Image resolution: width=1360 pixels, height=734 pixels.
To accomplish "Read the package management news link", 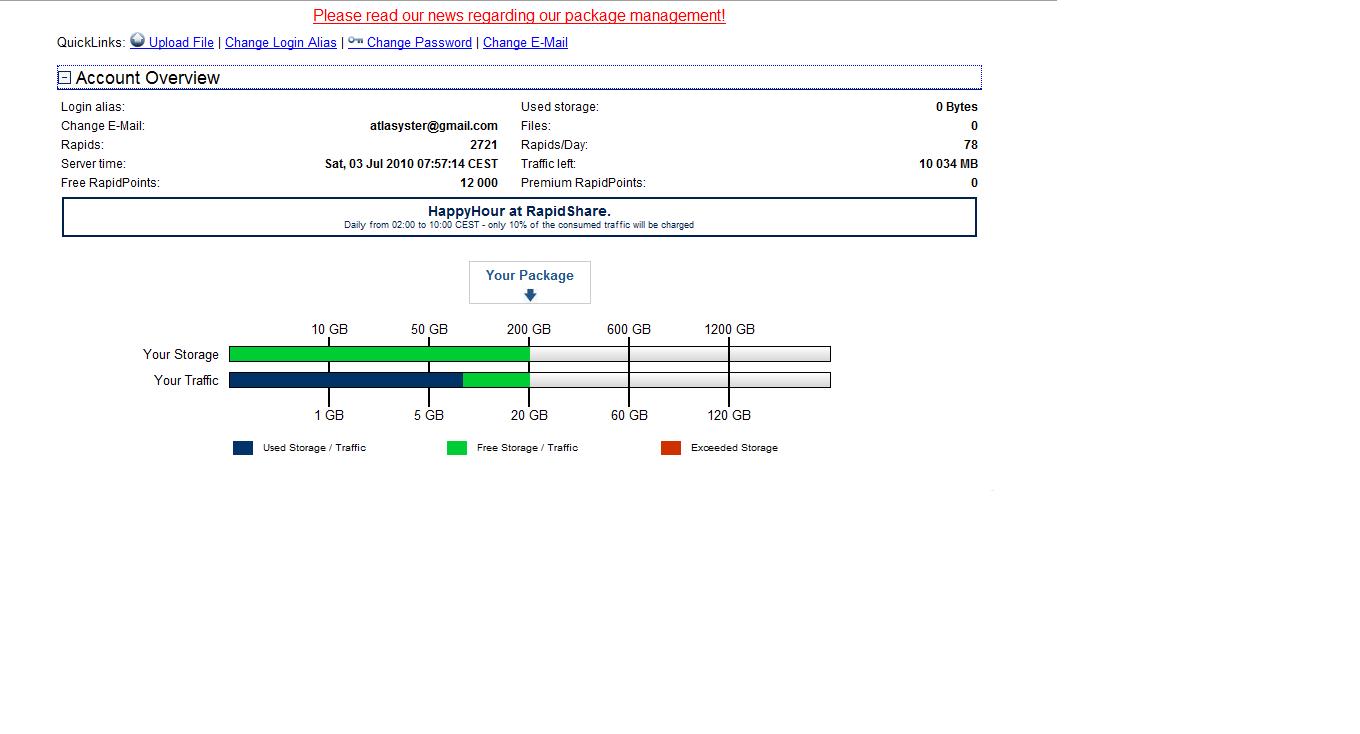I will (x=519, y=15).
